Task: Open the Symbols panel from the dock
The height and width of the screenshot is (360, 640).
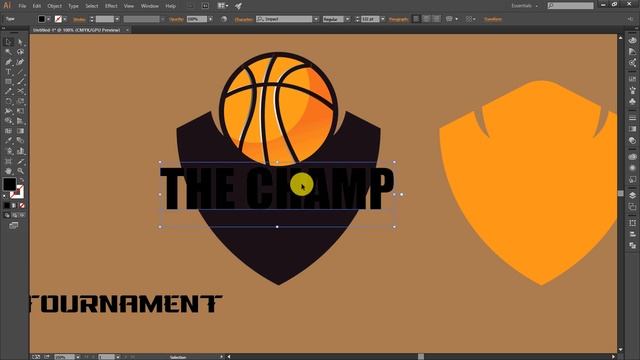Action: click(x=632, y=101)
